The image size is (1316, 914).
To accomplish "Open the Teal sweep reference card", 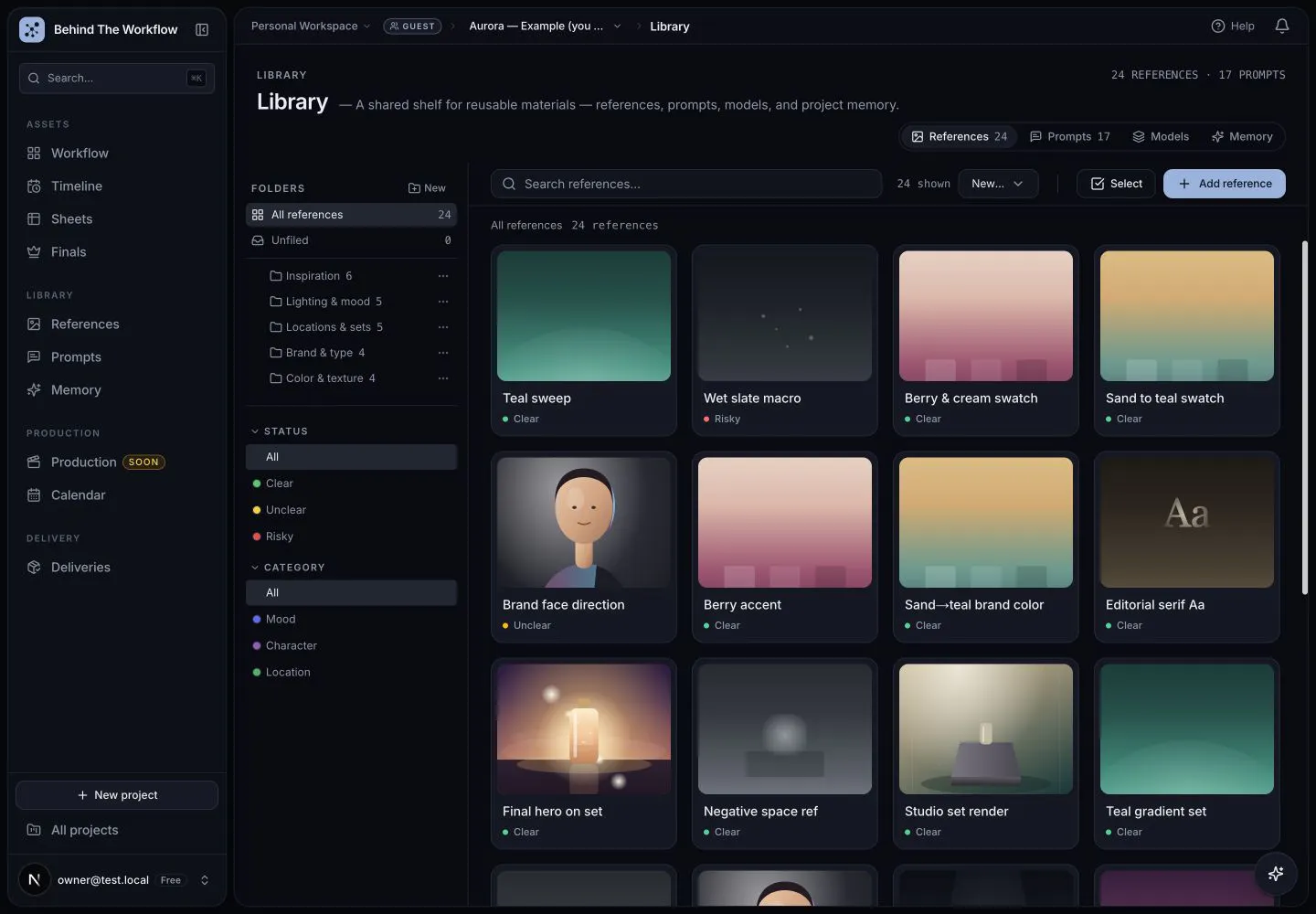I will coord(584,340).
